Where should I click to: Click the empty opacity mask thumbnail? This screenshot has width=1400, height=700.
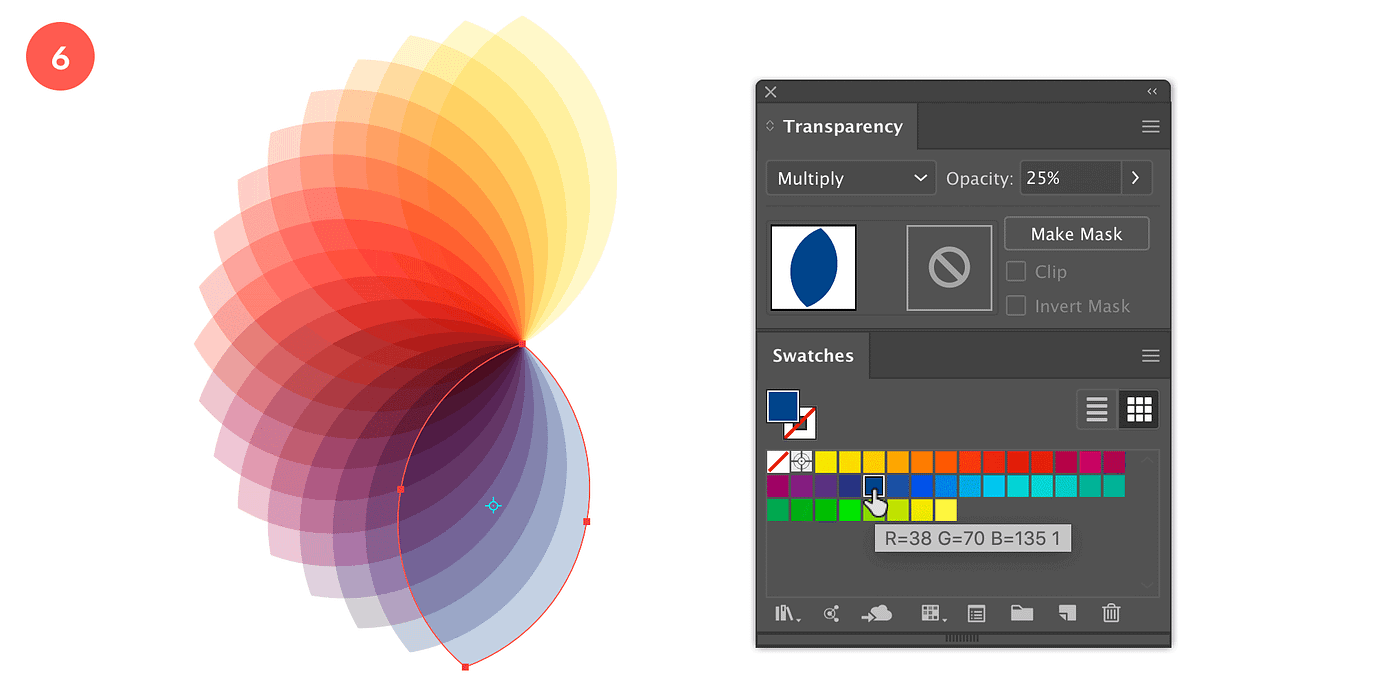[x=949, y=267]
